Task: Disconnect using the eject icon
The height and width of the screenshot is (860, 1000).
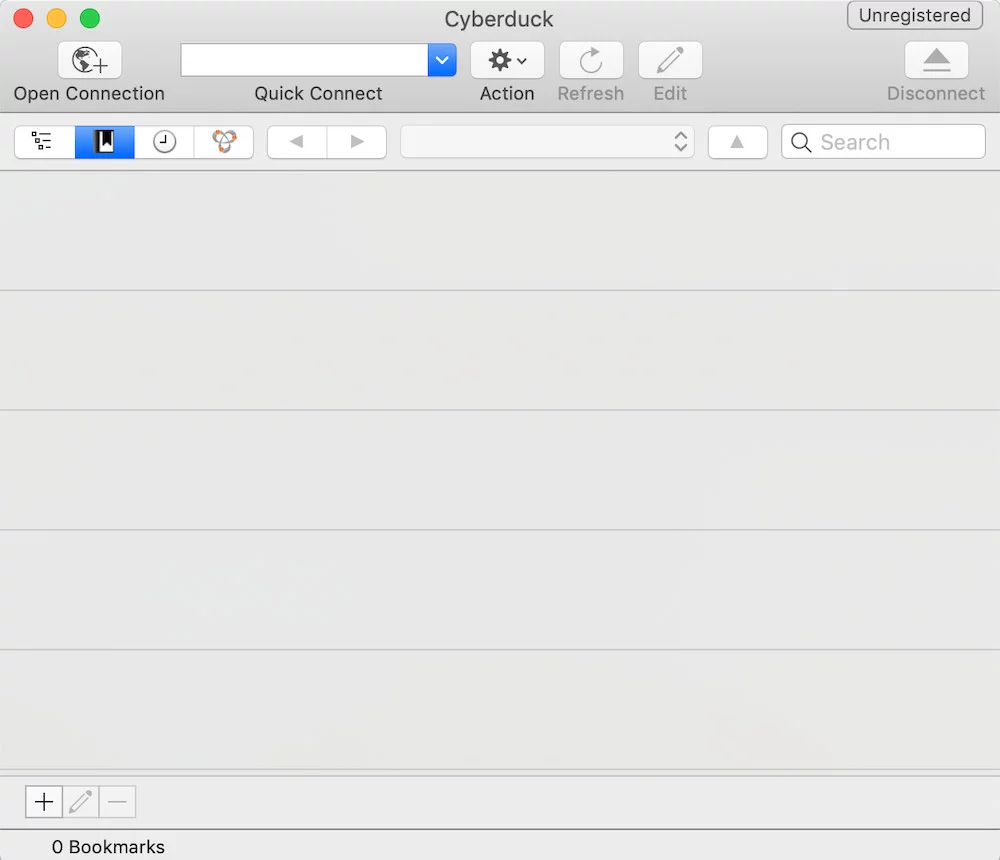Action: (936, 60)
